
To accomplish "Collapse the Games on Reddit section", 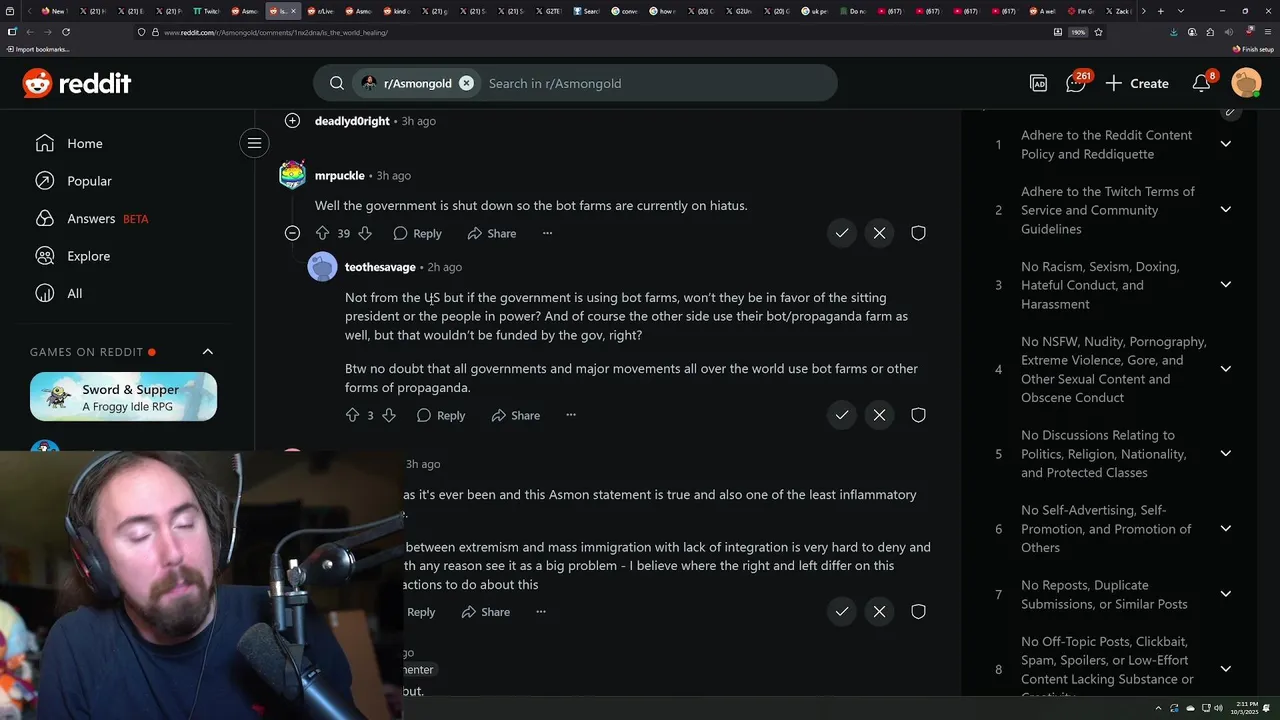I will click(x=208, y=352).
